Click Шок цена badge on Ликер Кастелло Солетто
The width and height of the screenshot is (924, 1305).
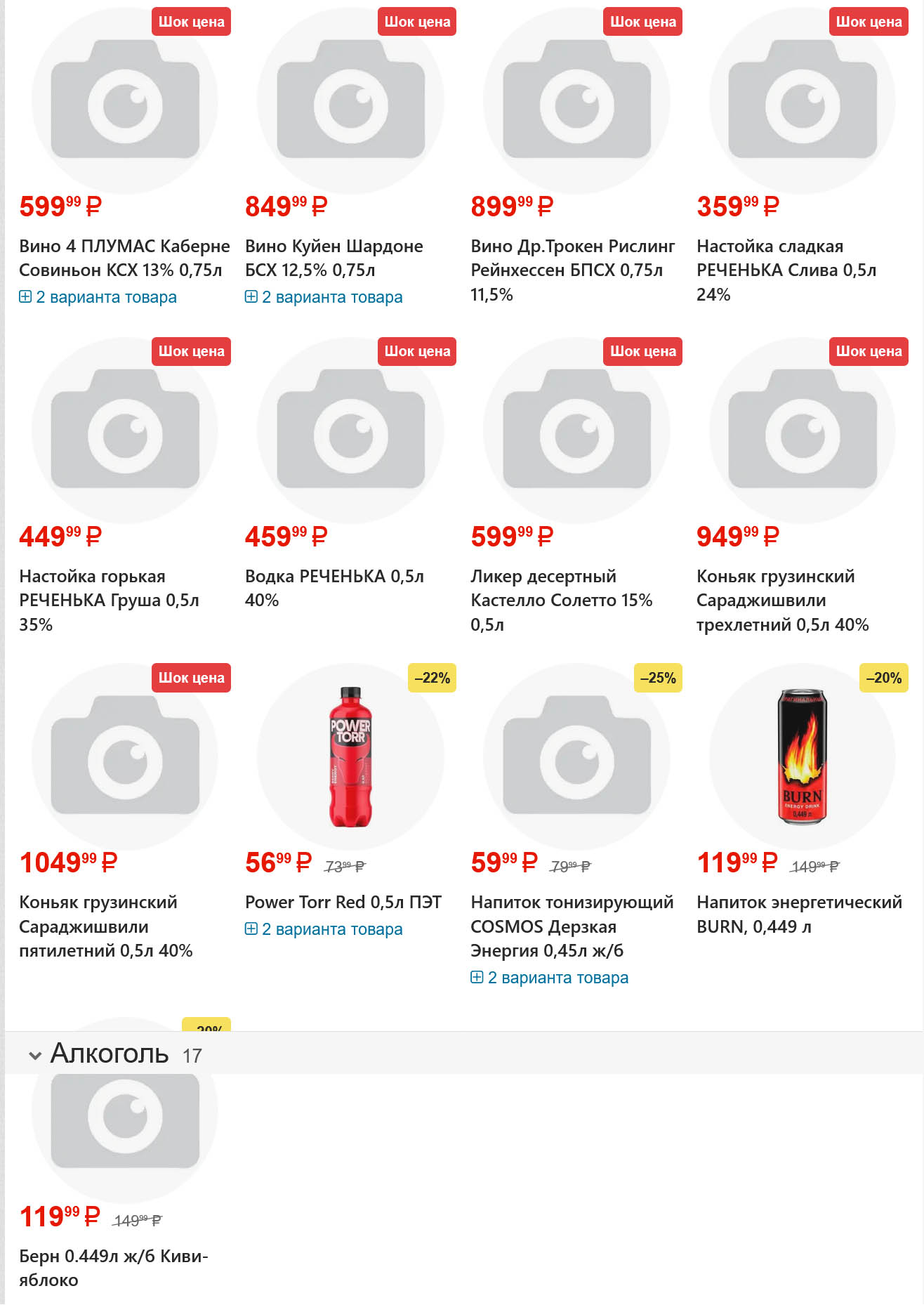(x=642, y=351)
